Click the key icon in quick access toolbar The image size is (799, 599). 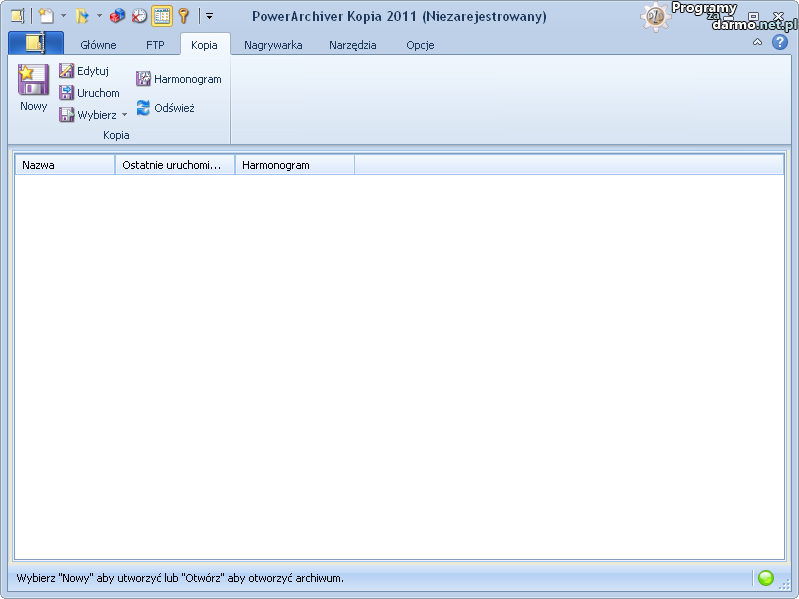coord(184,16)
